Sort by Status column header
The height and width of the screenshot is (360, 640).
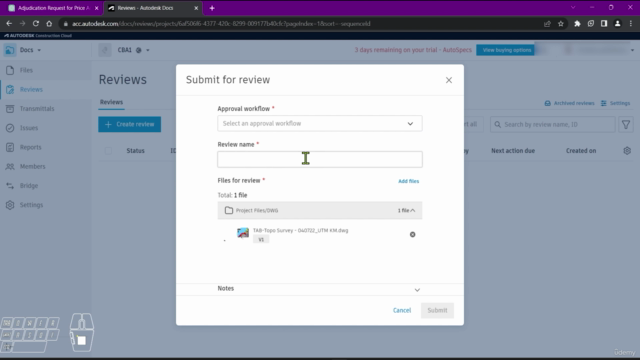[x=136, y=151]
